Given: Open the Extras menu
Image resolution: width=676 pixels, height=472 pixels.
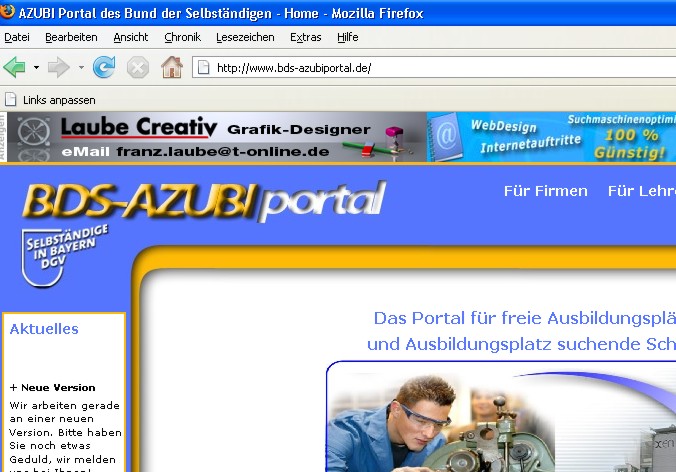Looking at the screenshot, I should pyautogui.click(x=305, y=38).
